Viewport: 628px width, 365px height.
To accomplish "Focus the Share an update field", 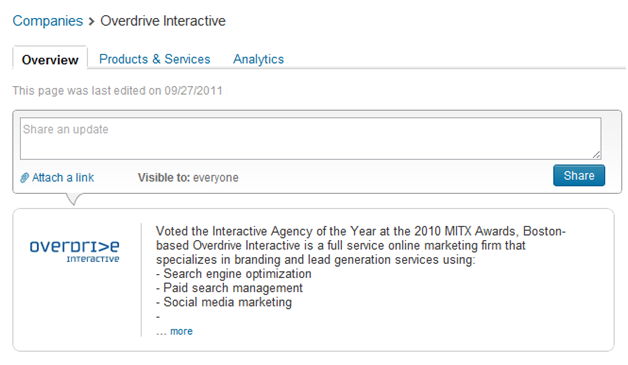I will click(x=311, y=138).
